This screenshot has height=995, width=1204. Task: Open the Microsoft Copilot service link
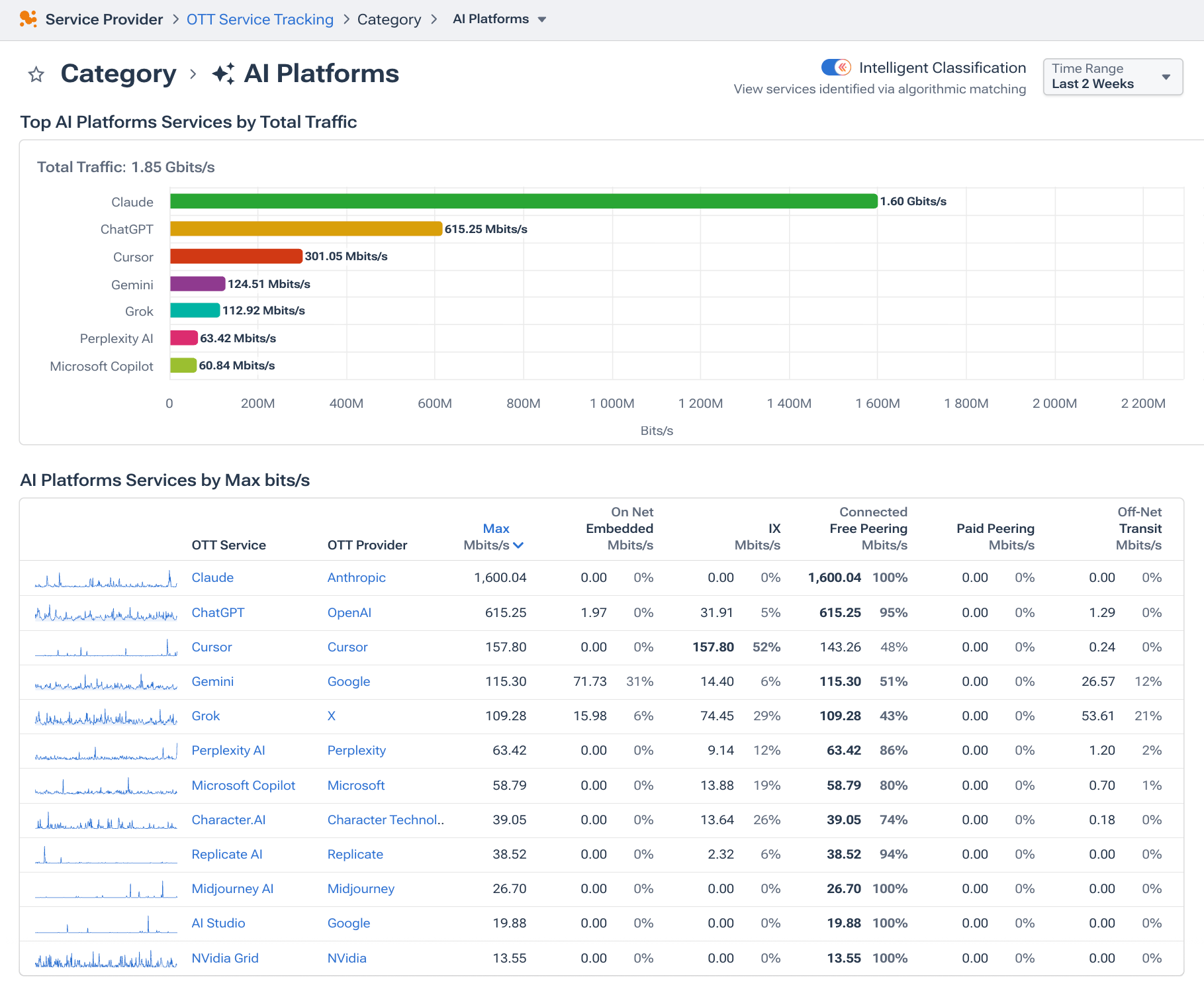[x=244, y=785]
